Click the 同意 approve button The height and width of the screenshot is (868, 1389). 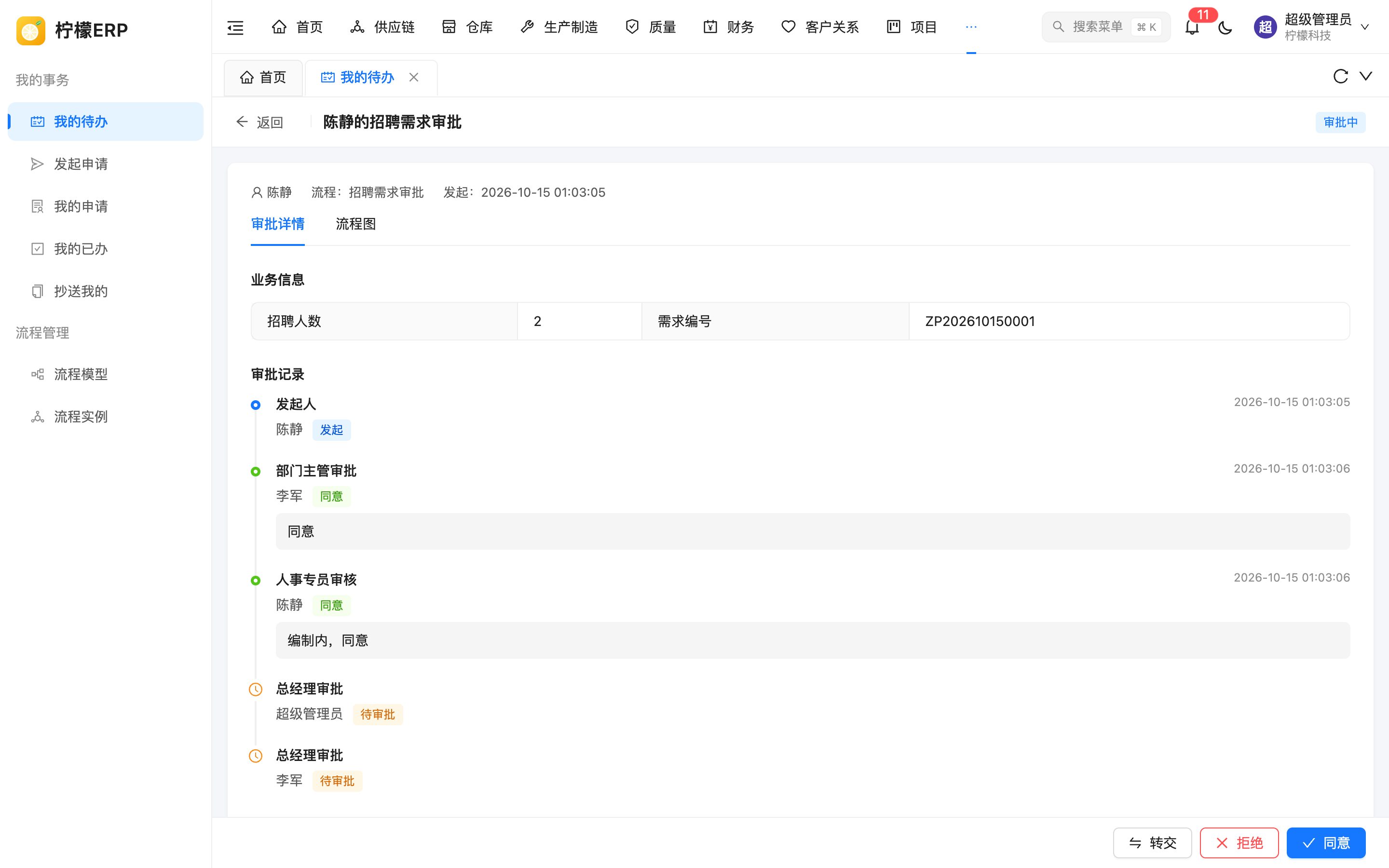coord(1326,843)
